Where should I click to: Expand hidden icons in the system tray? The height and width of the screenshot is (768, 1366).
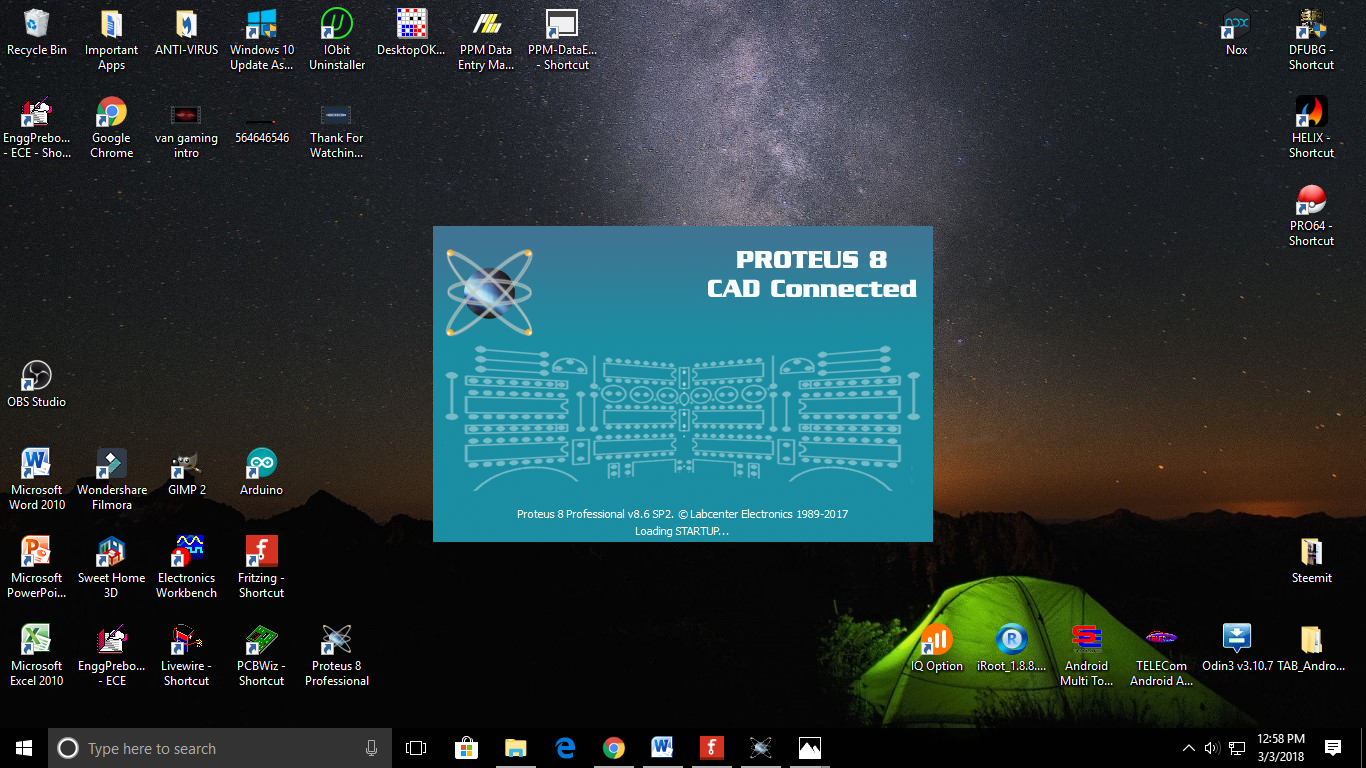click(x=1189, y=747)
